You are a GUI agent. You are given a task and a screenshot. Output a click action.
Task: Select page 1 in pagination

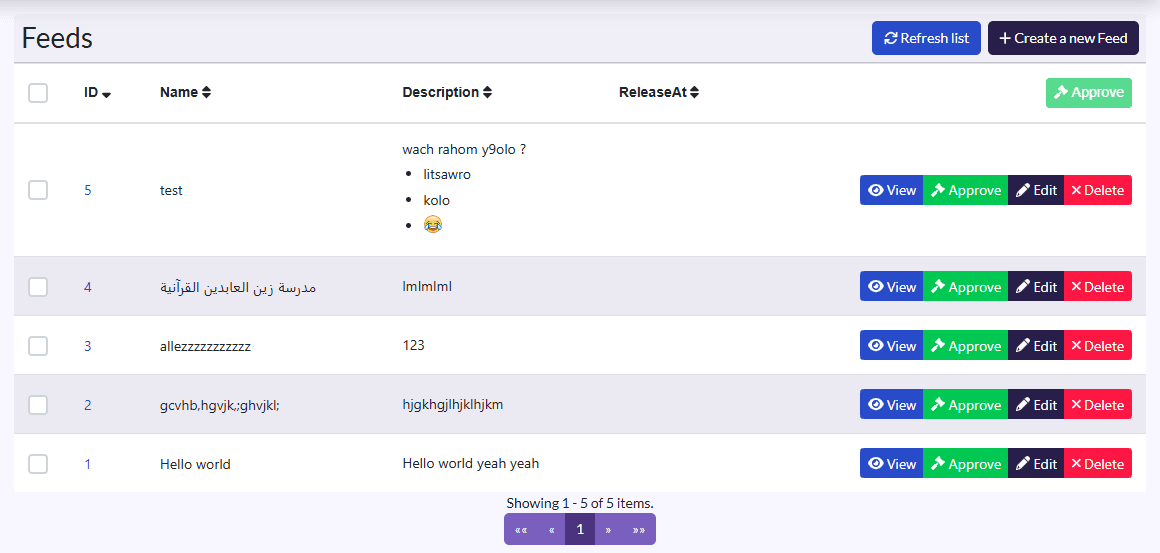pos(580,529)
